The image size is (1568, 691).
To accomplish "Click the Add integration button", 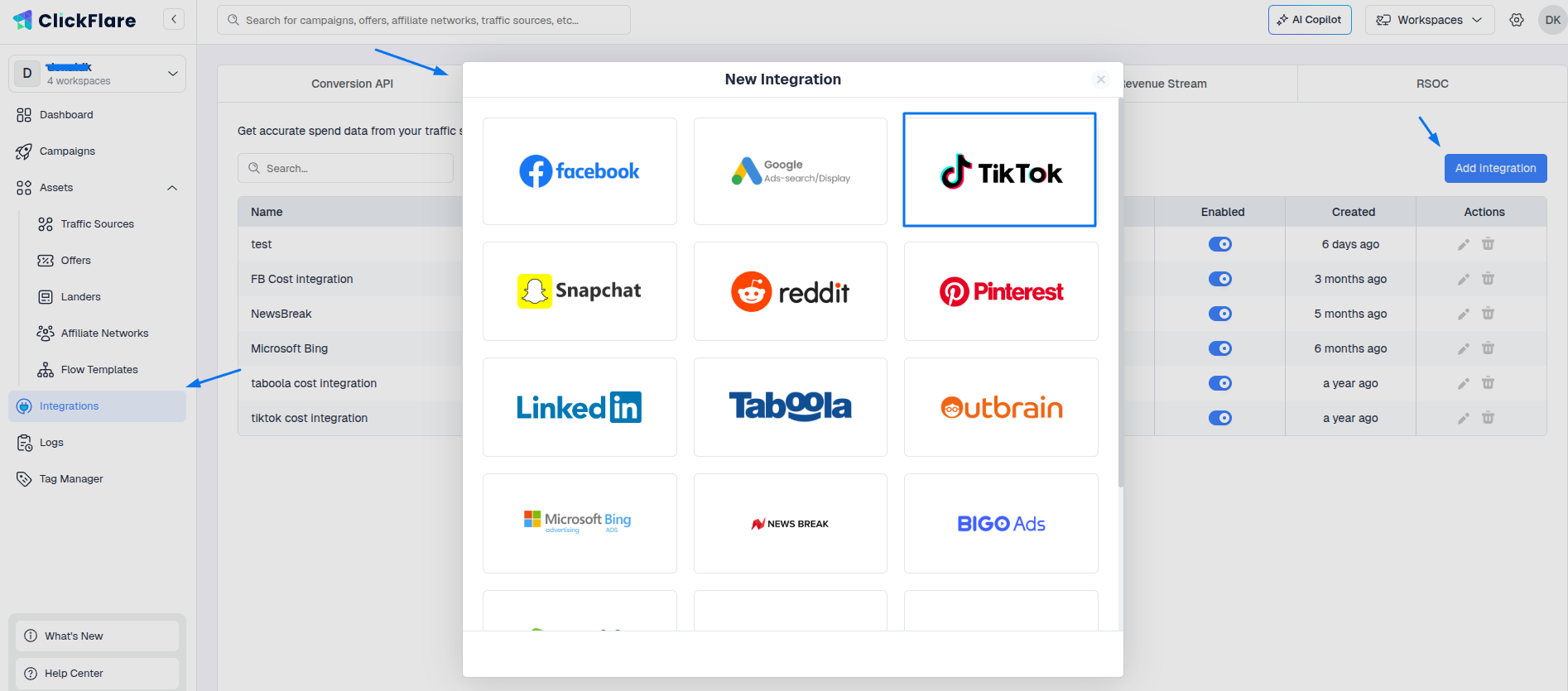I will (1495, 168).
